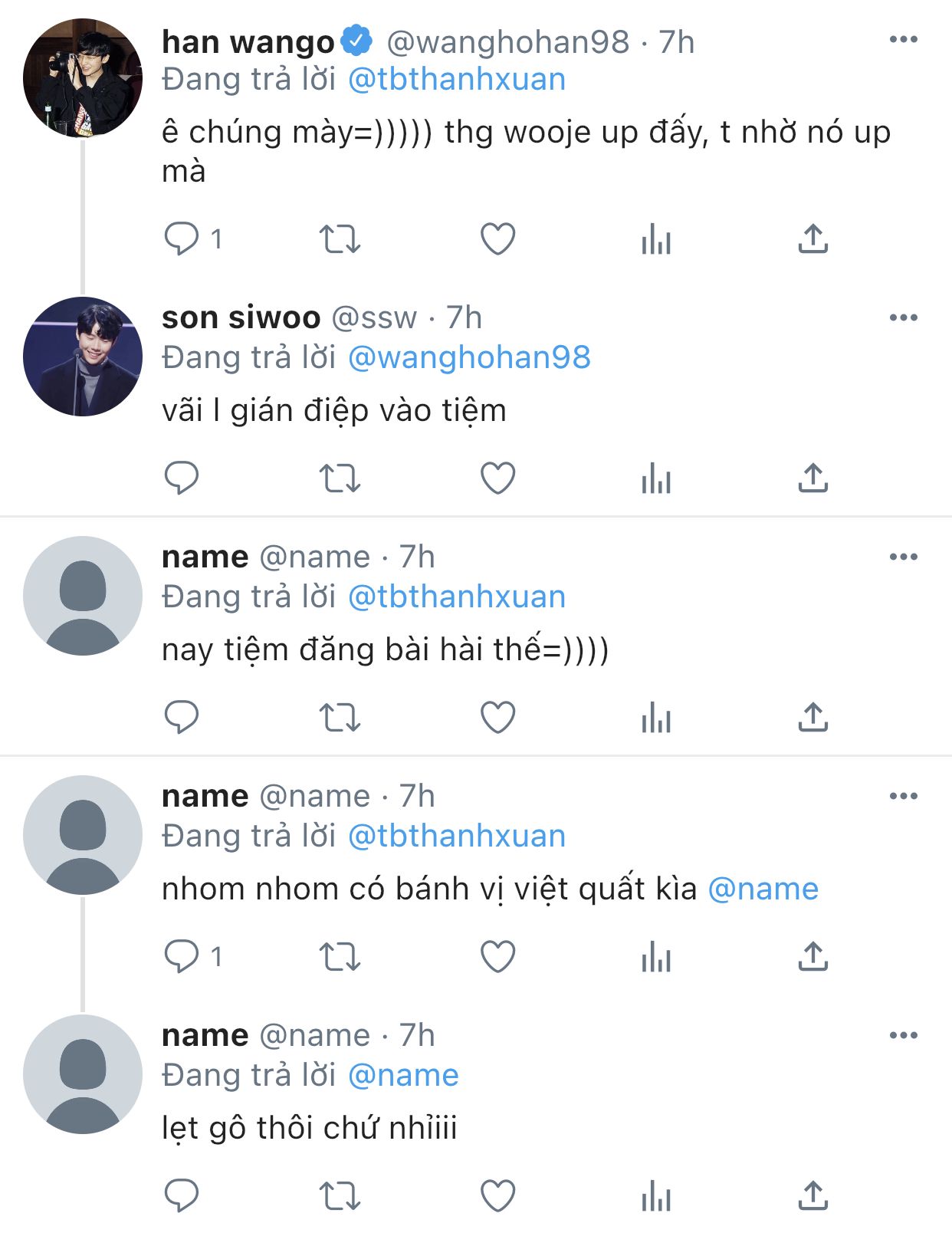Screen dimensions: 952x1233
Task: Open more options on "lẹt gô thôi" tweet
Action: 904,1035
